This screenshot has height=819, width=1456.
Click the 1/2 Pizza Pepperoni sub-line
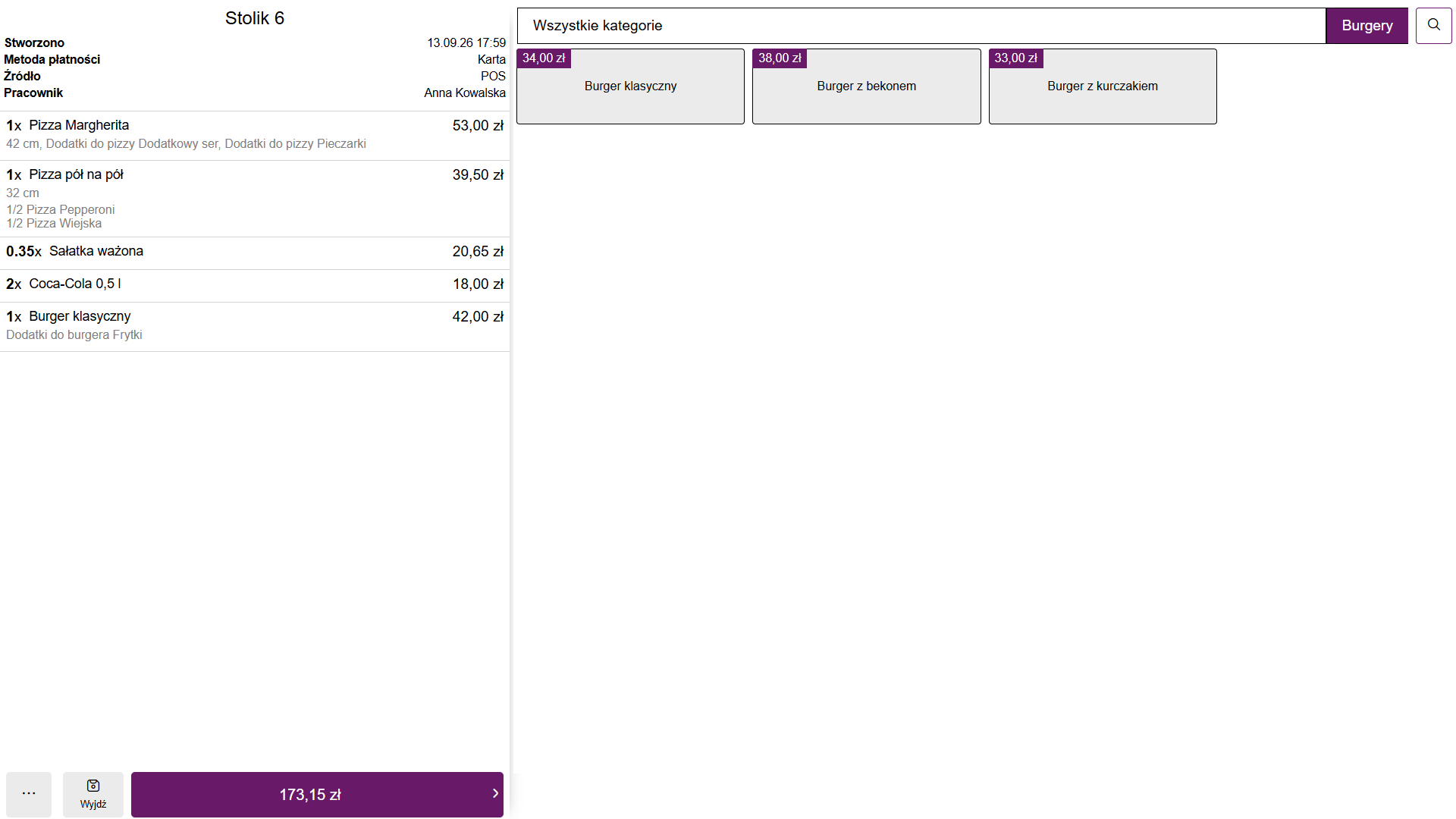(61, 209)
